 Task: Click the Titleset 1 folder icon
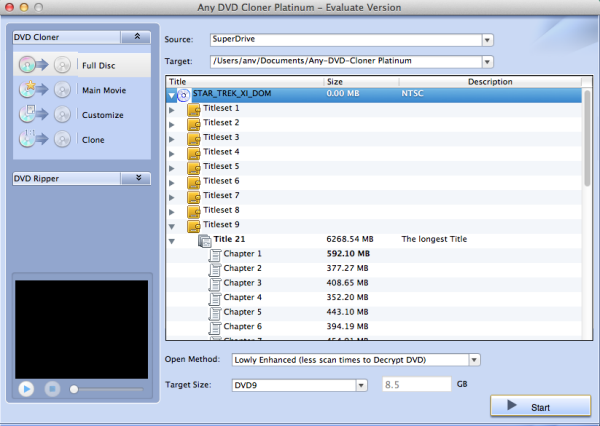[194, 109]
